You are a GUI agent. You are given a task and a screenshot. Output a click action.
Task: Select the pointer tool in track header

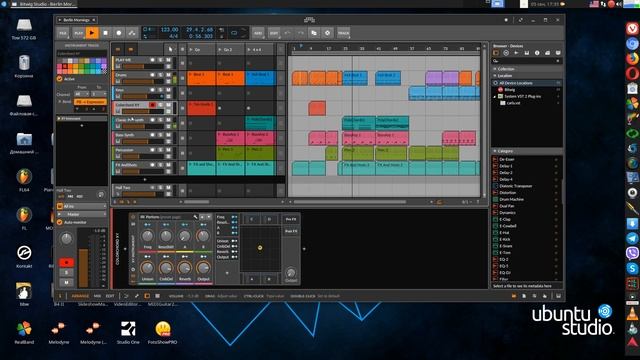tap(170, 49)
